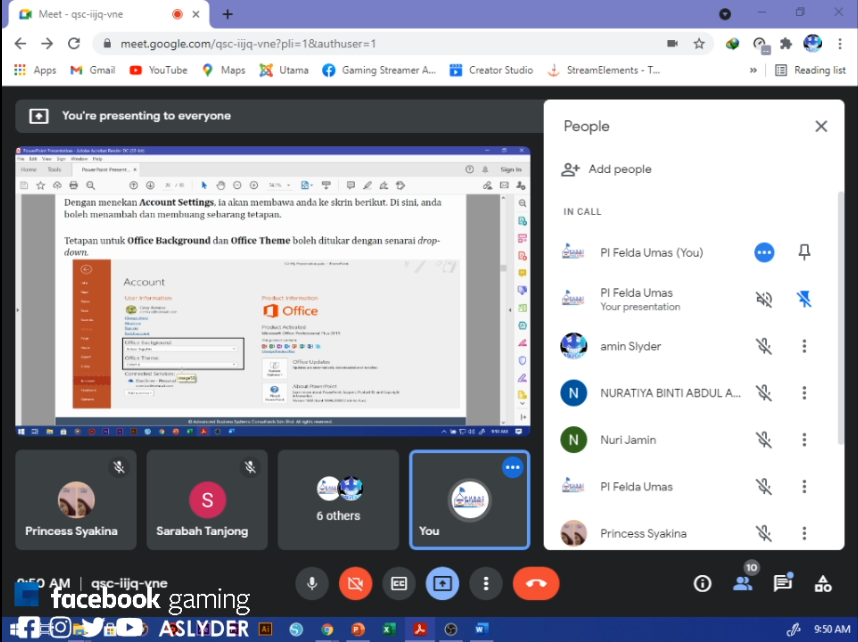
Task: Open more options for Nuri Jamin
Action: (804, 440)
